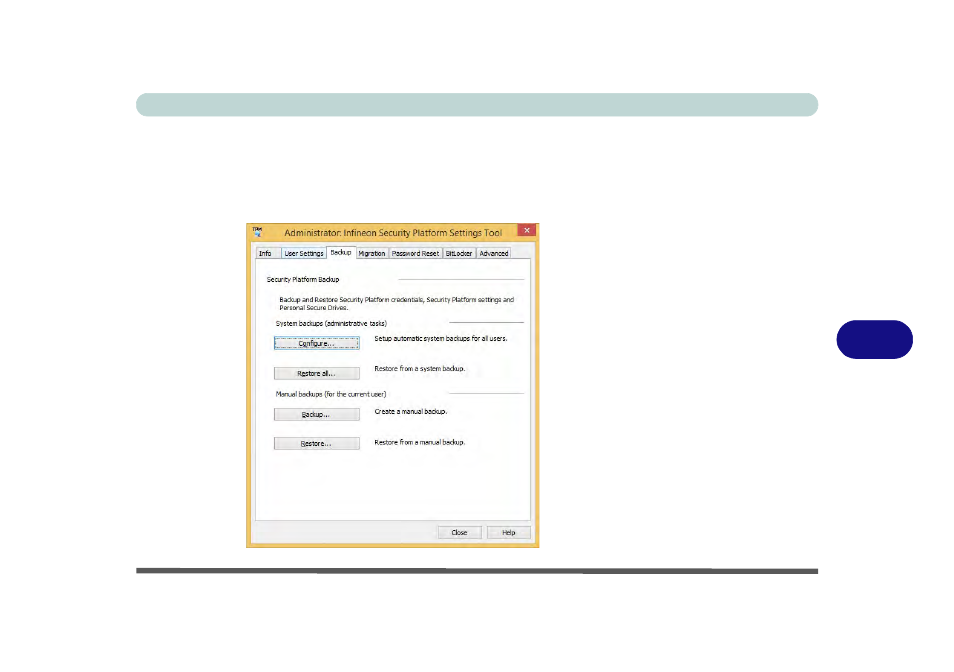
Task: Click the 'Security Platform Backup' heading text
Action: pyautogui.click(x=303, y=280)
